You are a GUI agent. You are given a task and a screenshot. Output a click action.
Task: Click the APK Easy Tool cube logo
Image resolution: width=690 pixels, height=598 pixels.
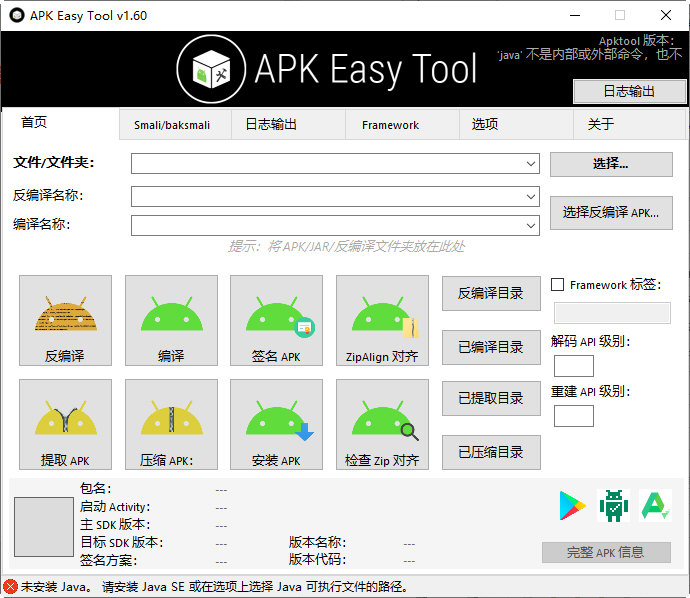(x=211, y=69)
